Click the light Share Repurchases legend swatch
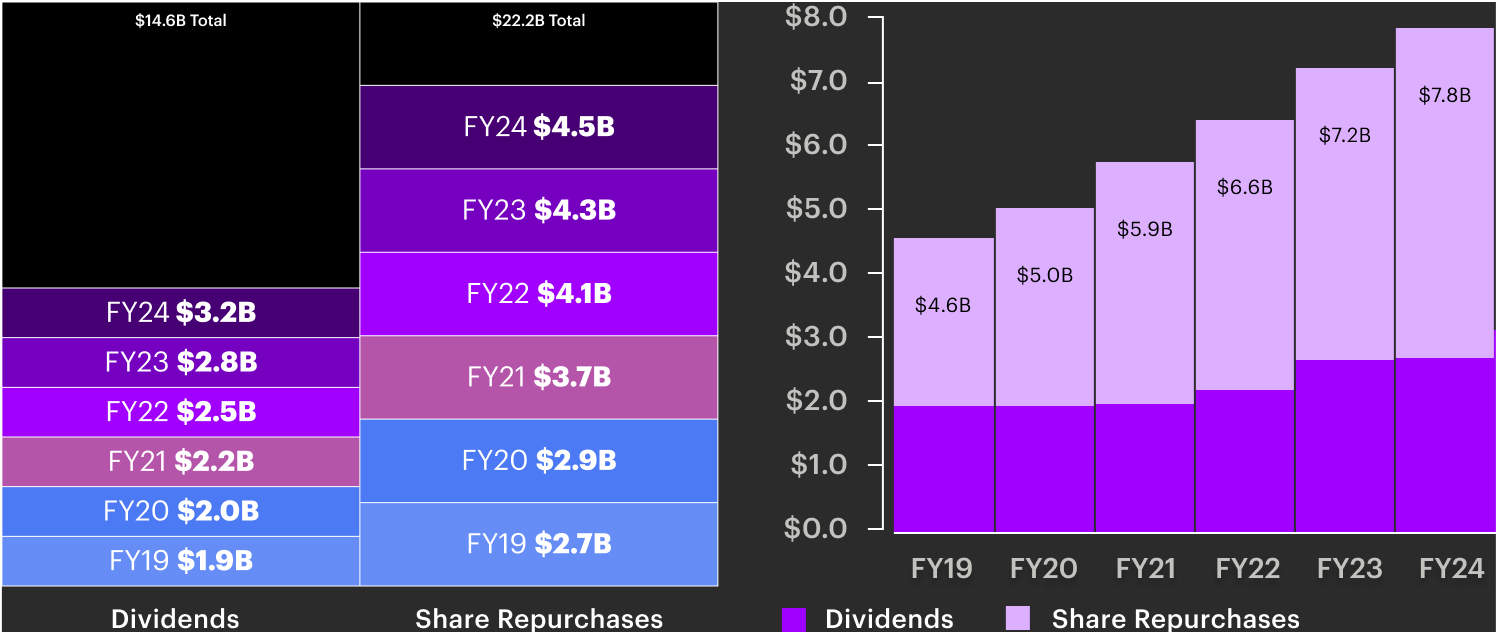The height and width of the screenshot is (632, 1496). tap(1018, 619)
